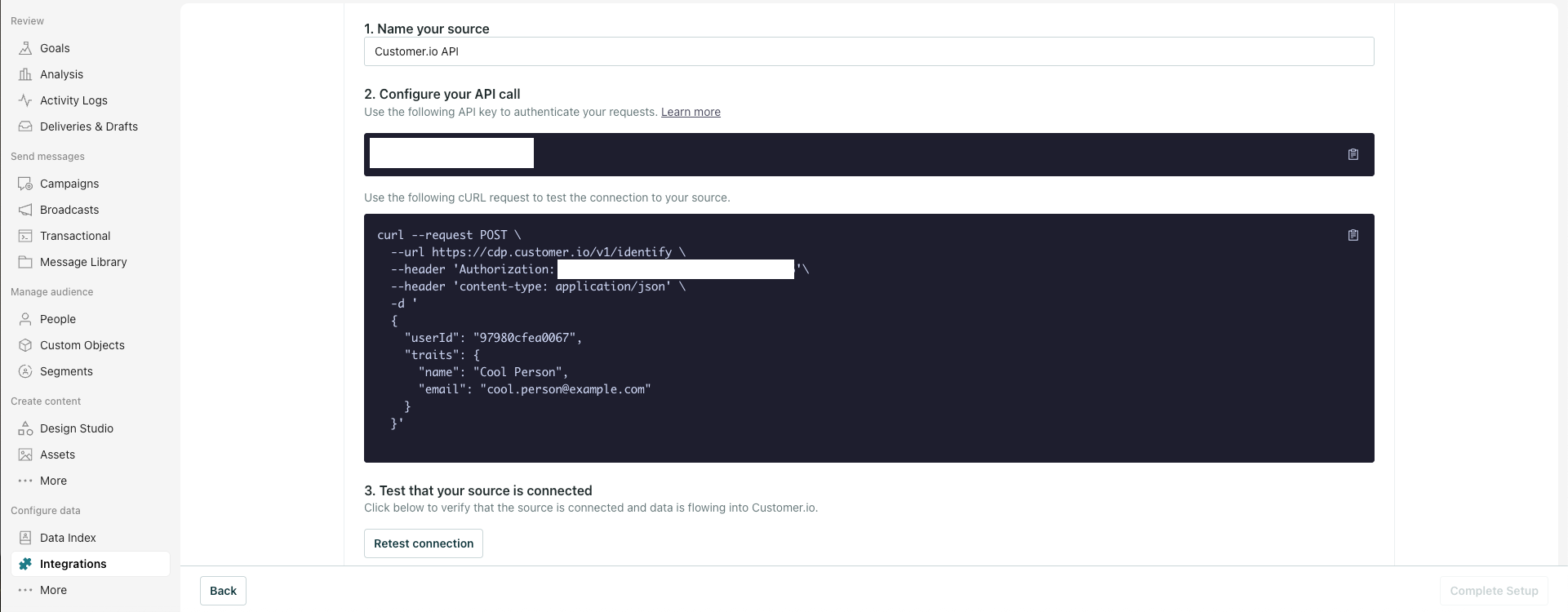Click the userId value 97980cfea0067

point(524,338)
